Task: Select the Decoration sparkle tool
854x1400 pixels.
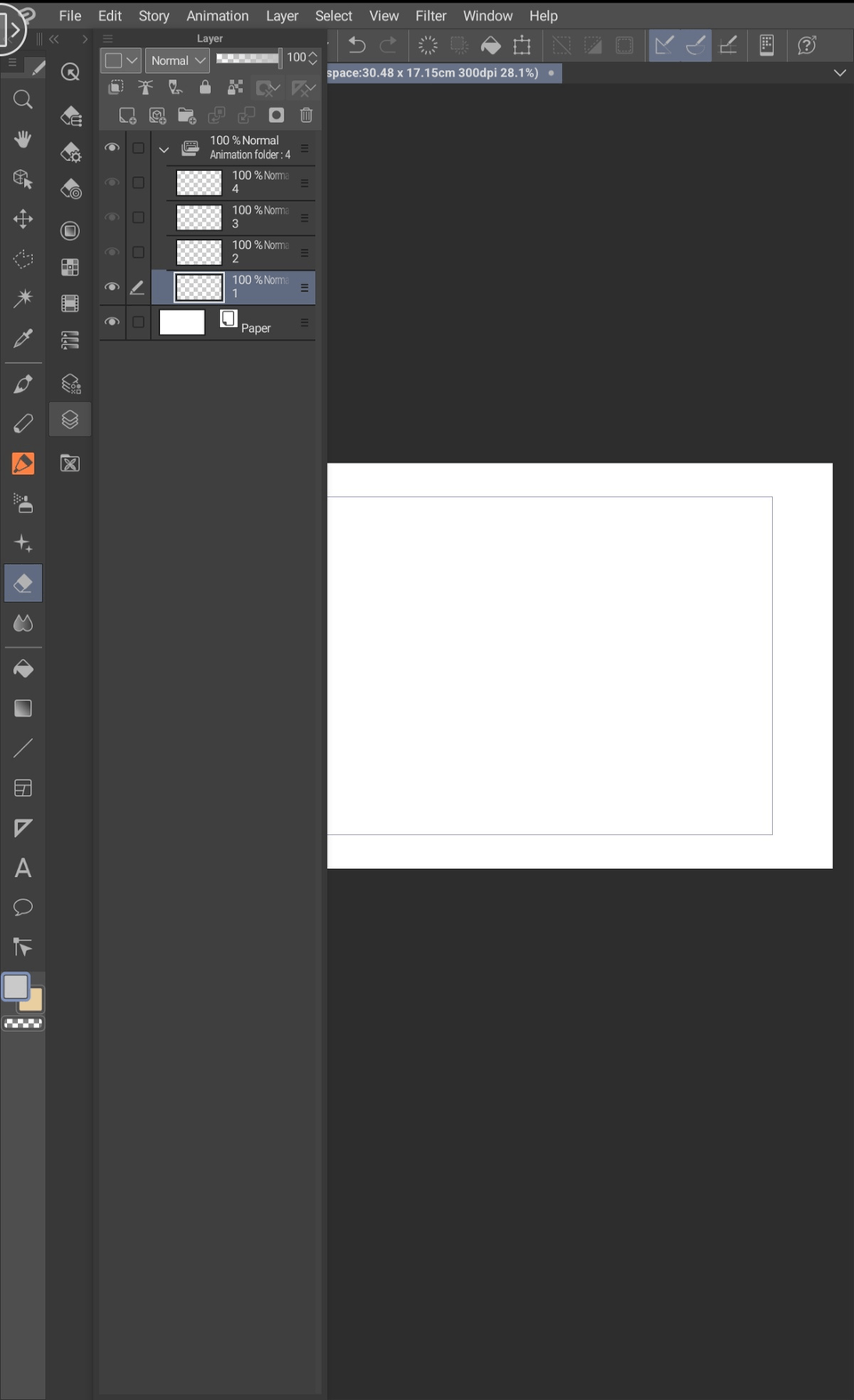Action: tap(23, 543)
